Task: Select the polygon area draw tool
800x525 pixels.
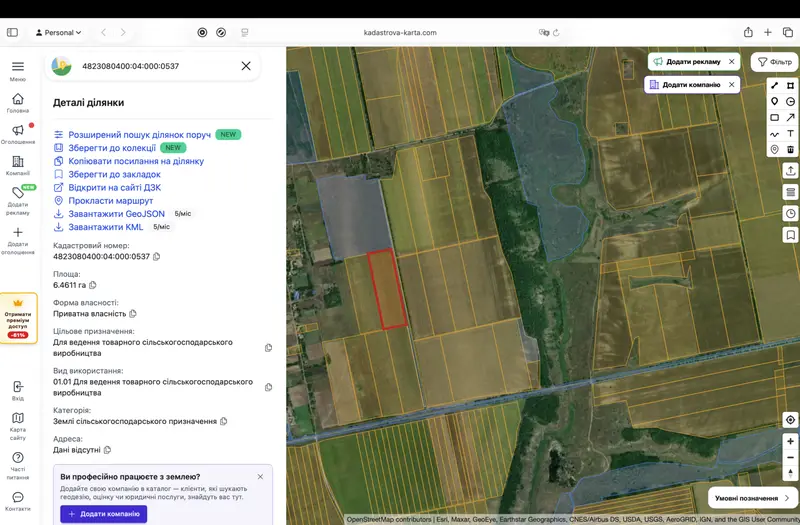Action: pyautogui.click(x=790, y=85)
